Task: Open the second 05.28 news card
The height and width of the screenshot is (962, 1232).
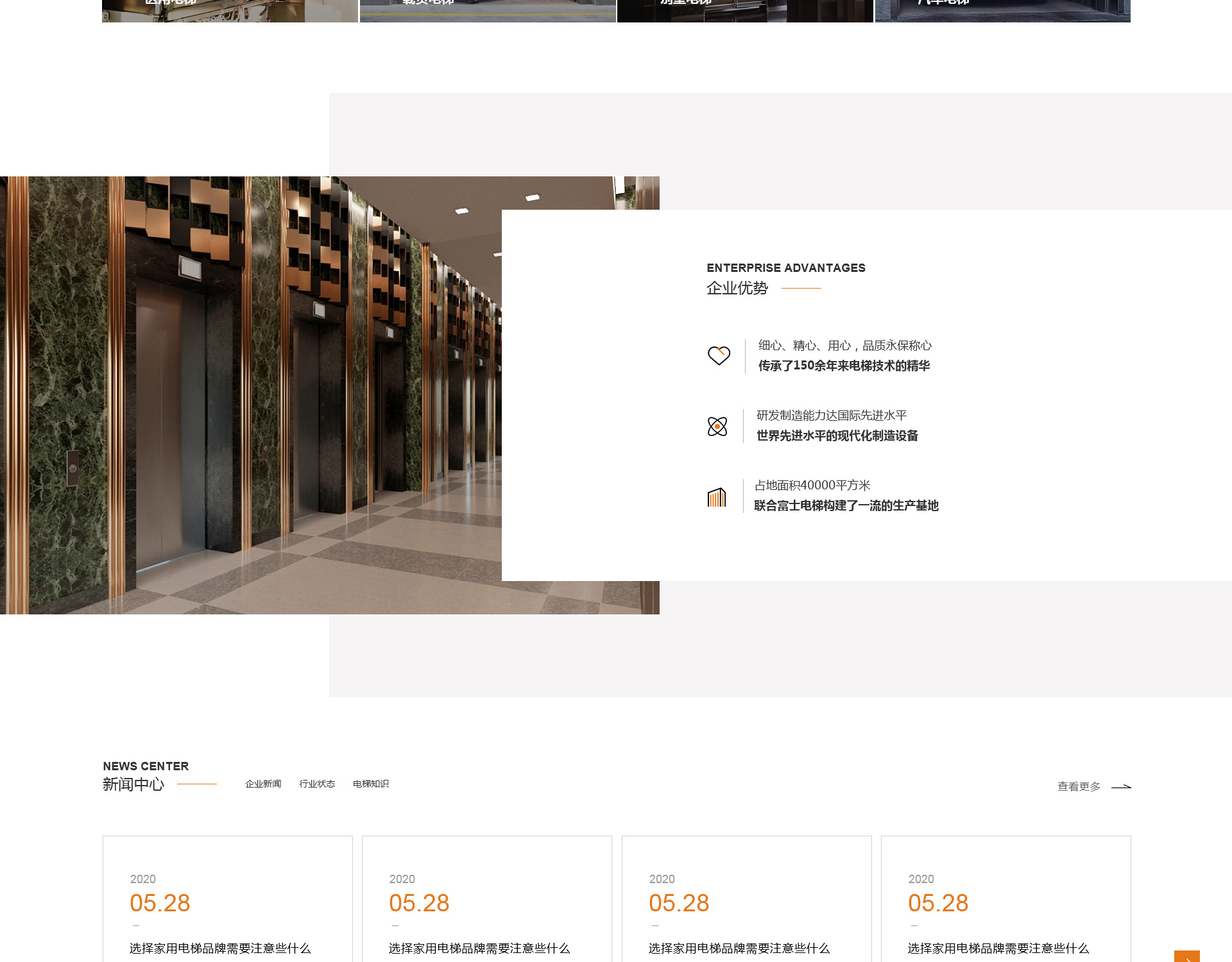Action: (x=486, y=904)
